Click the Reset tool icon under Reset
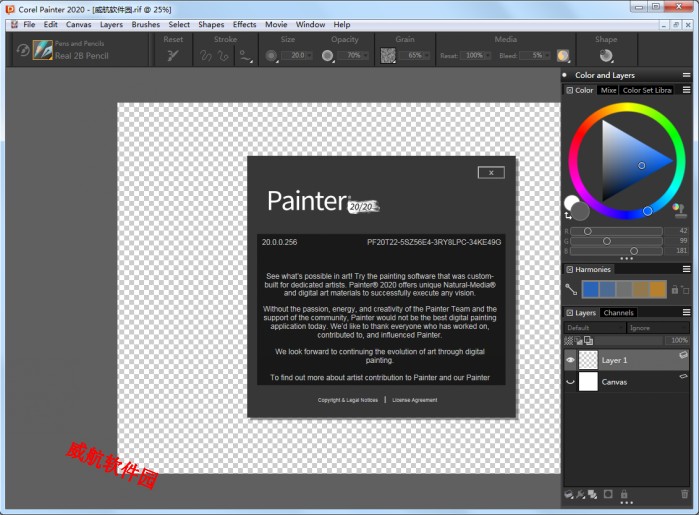699x515 pixels. [x=173, y=55]
